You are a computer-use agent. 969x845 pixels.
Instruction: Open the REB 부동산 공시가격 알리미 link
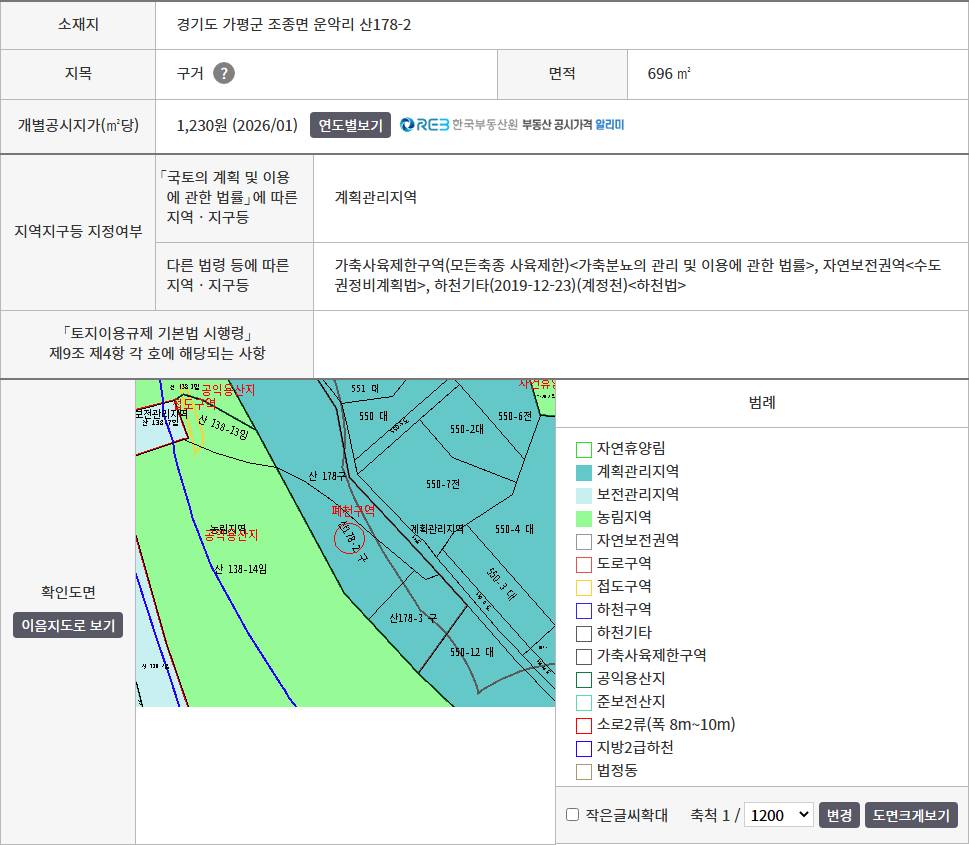[512, 125]
